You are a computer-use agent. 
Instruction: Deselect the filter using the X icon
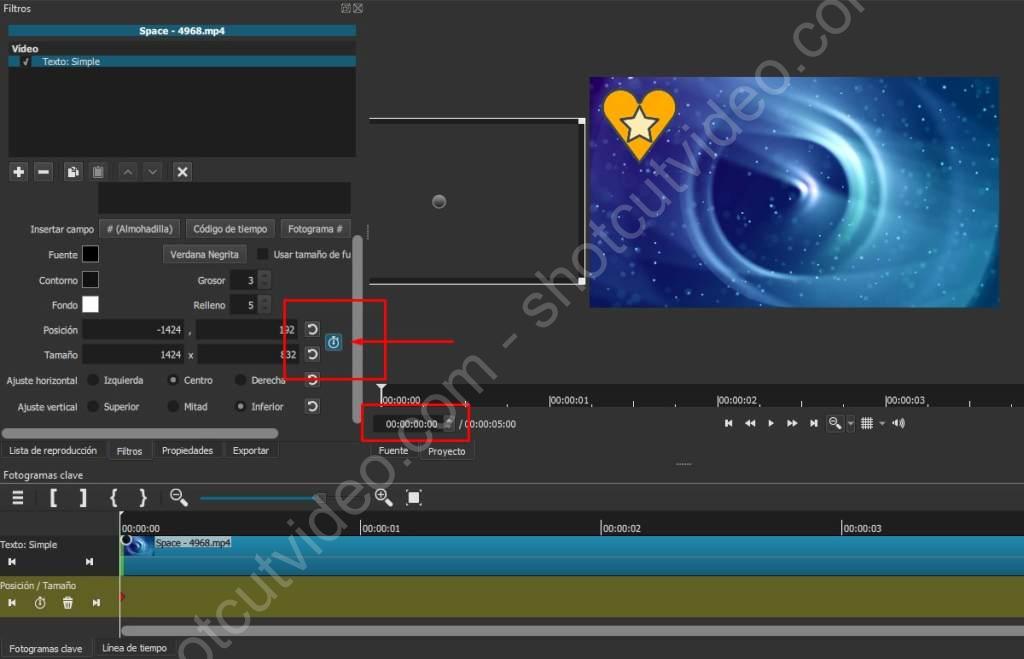pyautogui.click(x=182, y=171)
